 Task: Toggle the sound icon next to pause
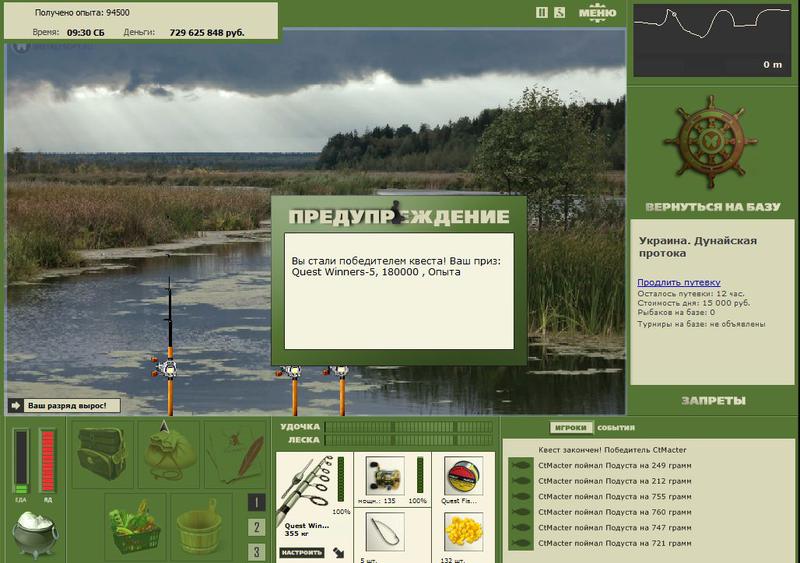(x=560, y=12)
